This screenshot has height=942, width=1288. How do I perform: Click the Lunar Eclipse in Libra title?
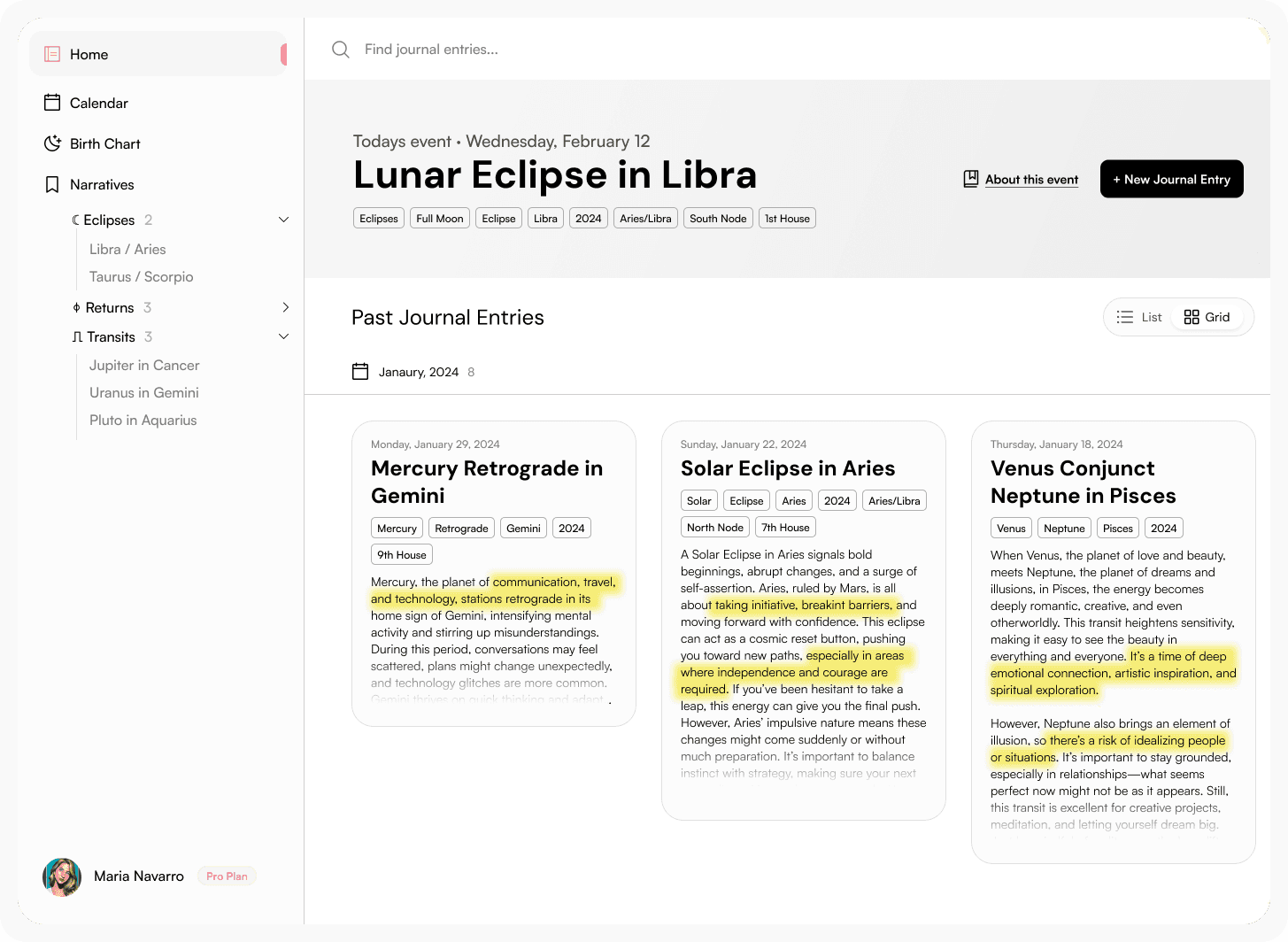click(x=555, y=175)
